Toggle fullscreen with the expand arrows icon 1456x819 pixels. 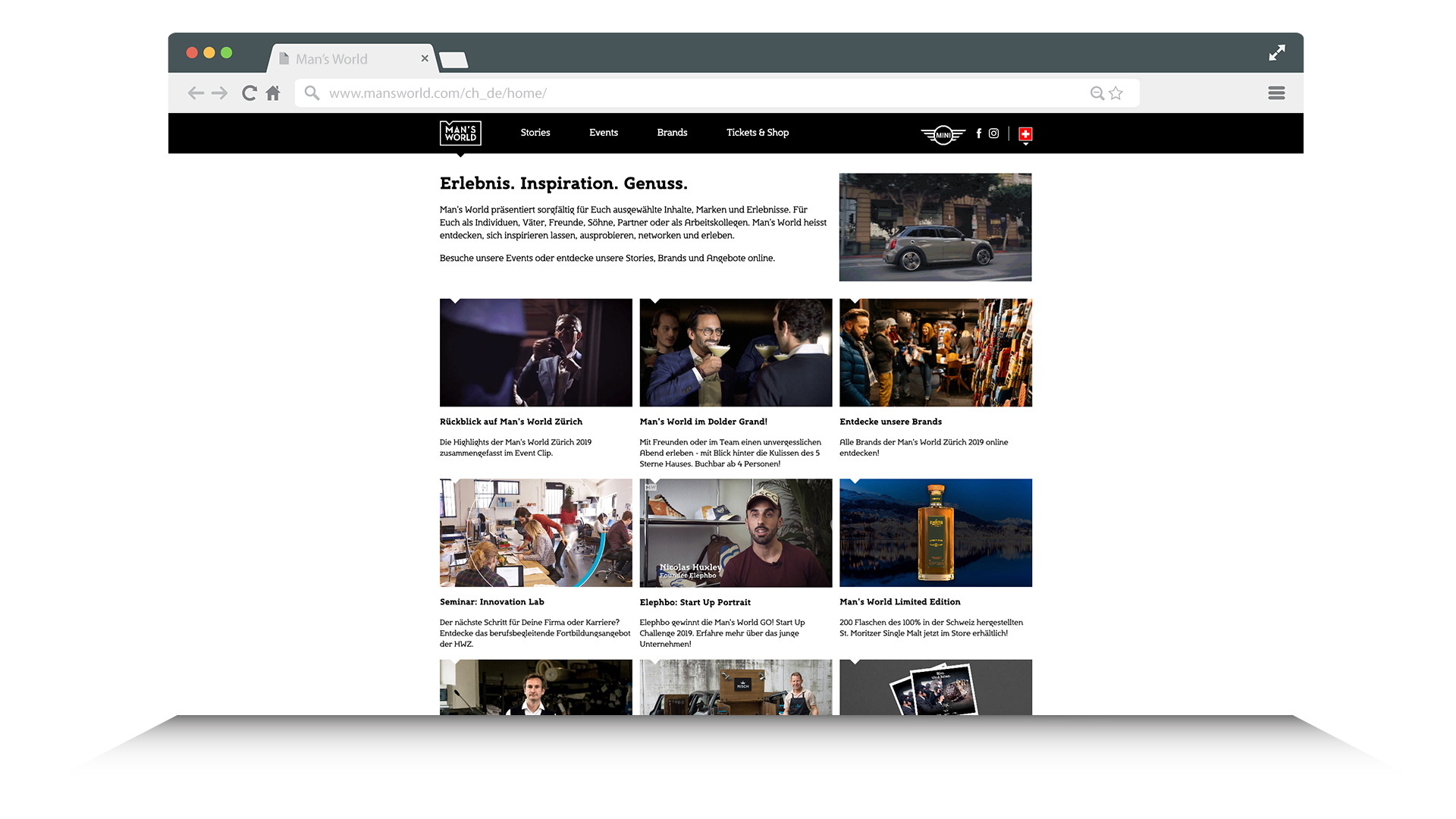[x=1277, y=52]
